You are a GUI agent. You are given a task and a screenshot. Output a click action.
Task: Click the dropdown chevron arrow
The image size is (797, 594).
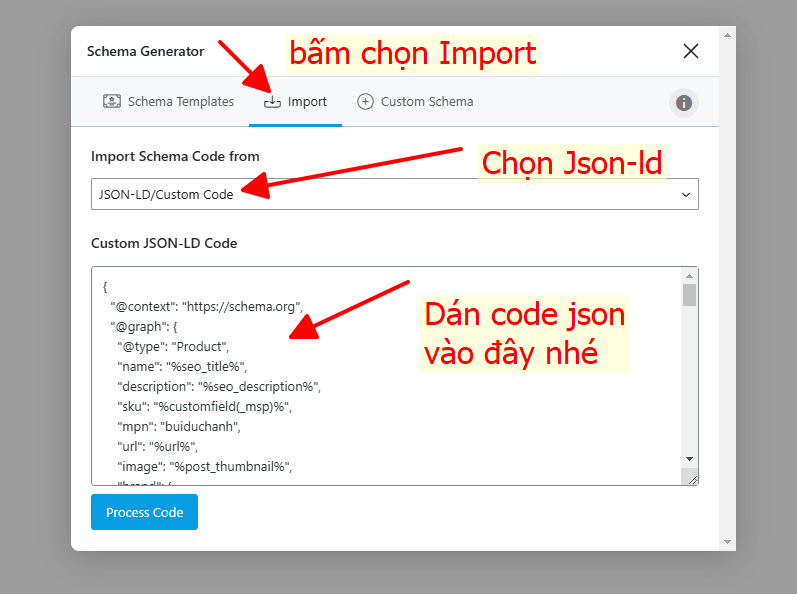[x=686, y=195]
